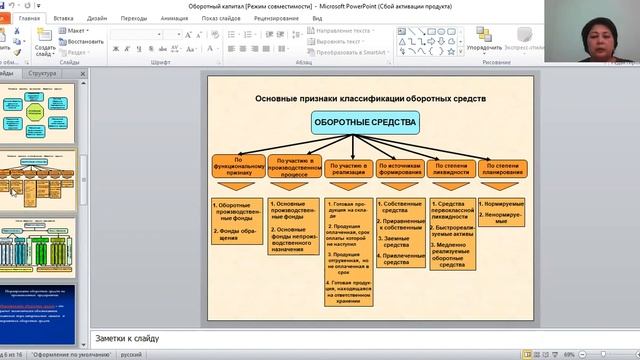Click the Decrease Indent icon
The image size is (640, 360).
269,35
